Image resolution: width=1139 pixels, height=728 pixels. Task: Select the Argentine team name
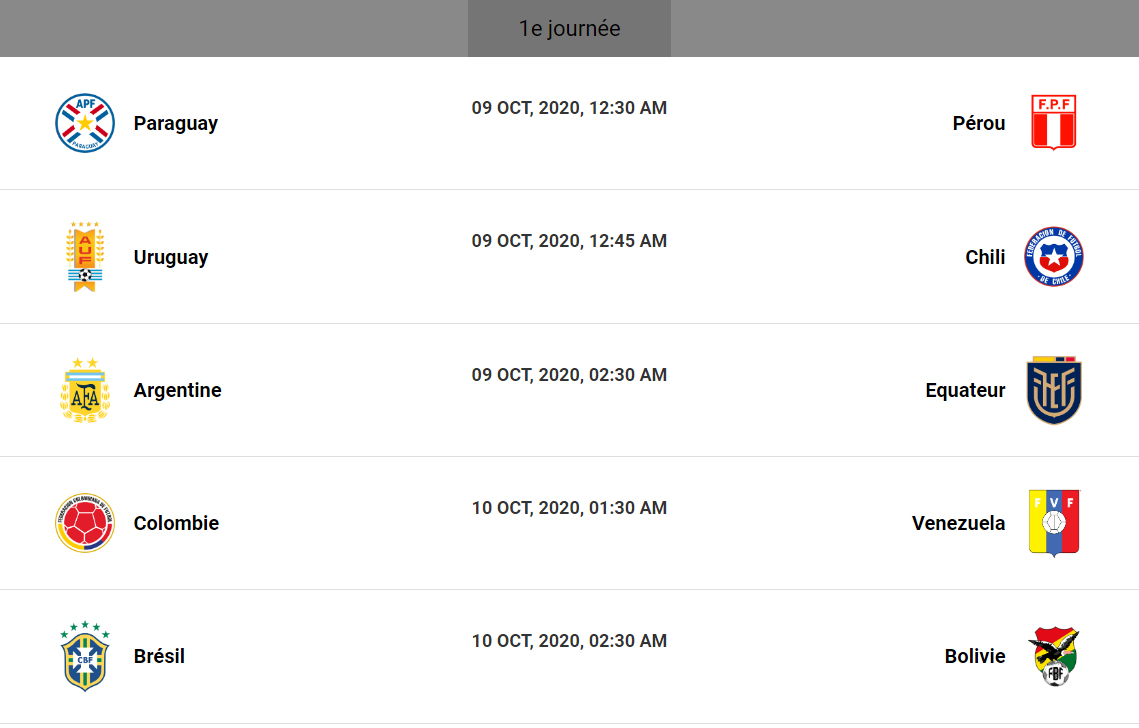(178, 390)
